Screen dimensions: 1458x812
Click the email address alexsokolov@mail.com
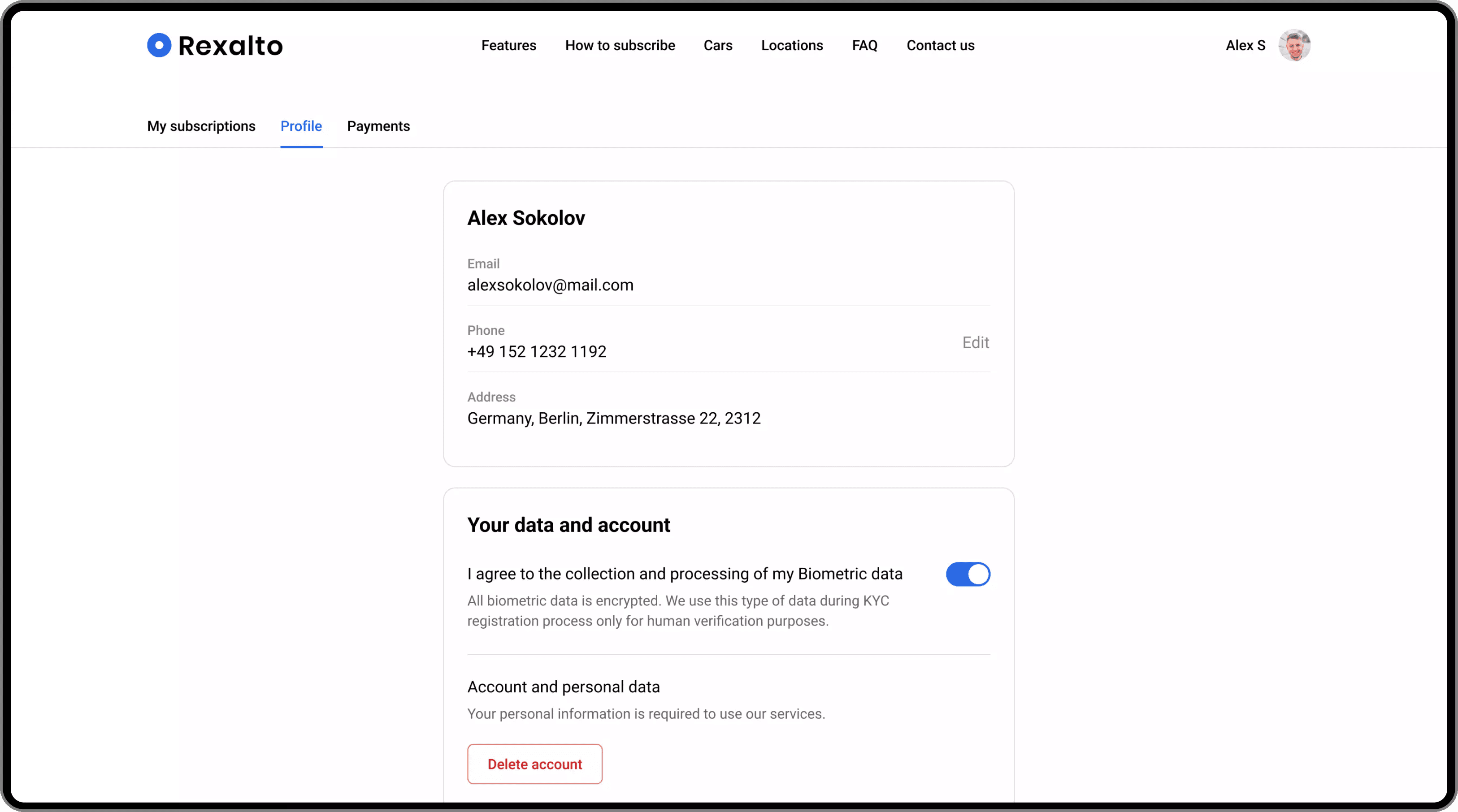[550, 285]
